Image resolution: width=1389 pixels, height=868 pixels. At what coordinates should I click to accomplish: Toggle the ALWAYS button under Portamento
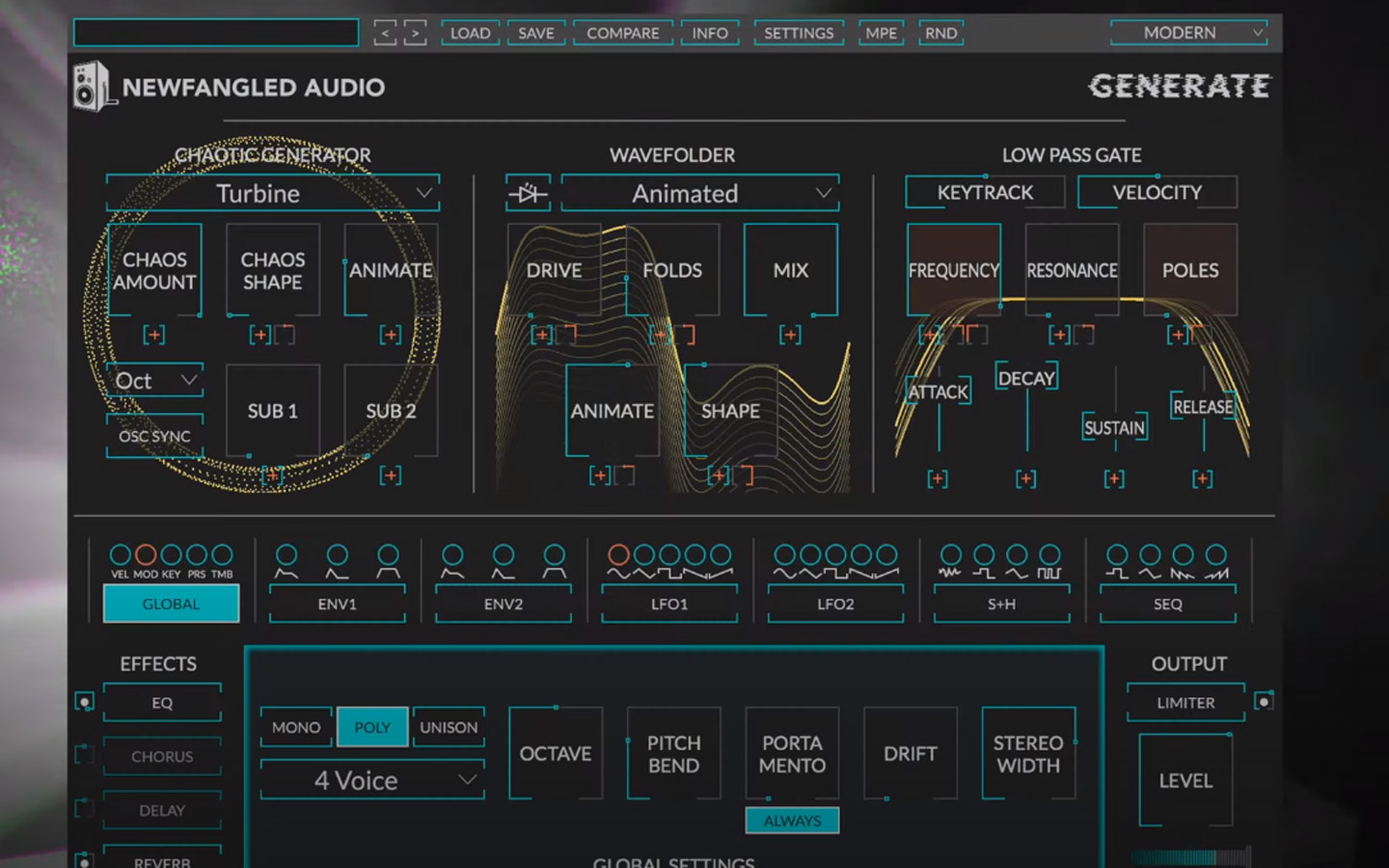pos(792,820)
